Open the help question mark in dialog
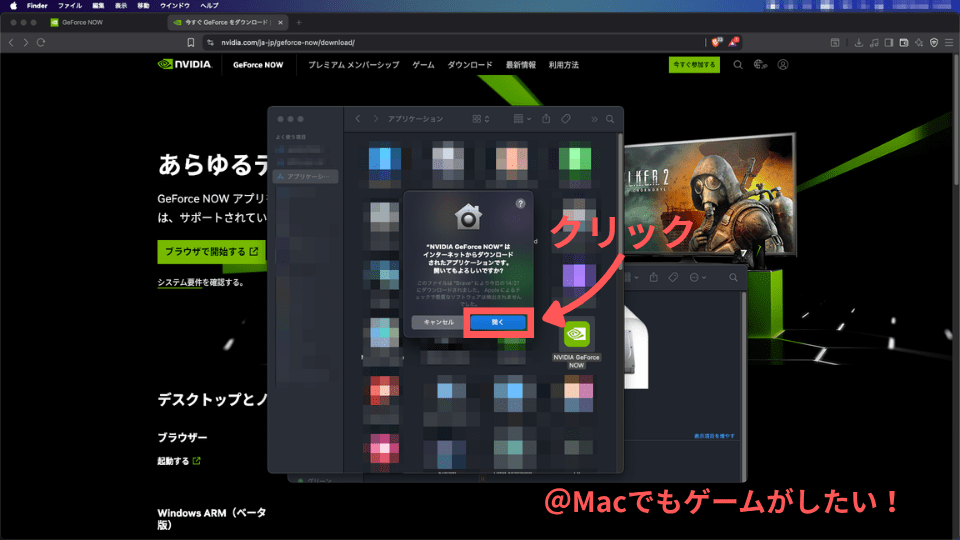Screen dimensions: 960x540 pos(520,203)
